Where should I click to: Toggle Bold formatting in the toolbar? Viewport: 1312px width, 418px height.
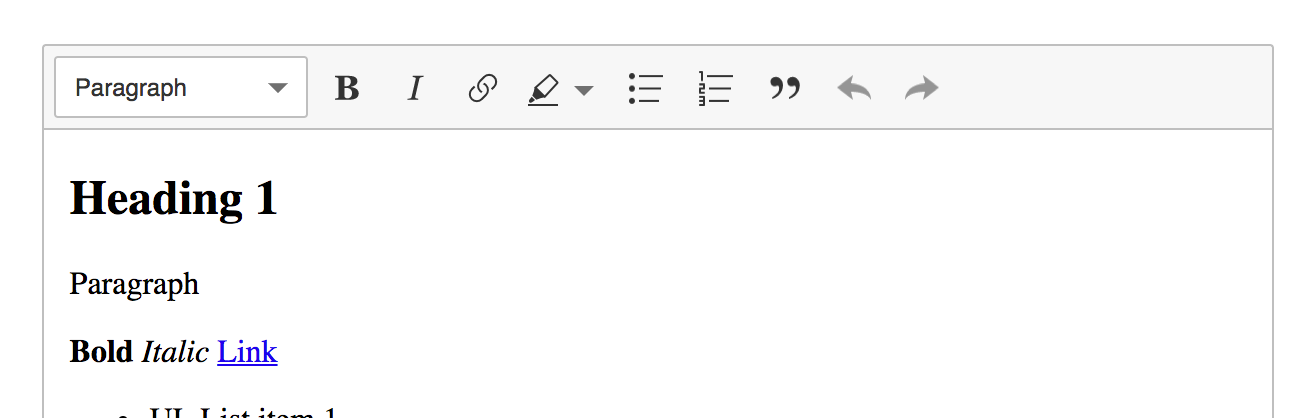click(347, 88)
